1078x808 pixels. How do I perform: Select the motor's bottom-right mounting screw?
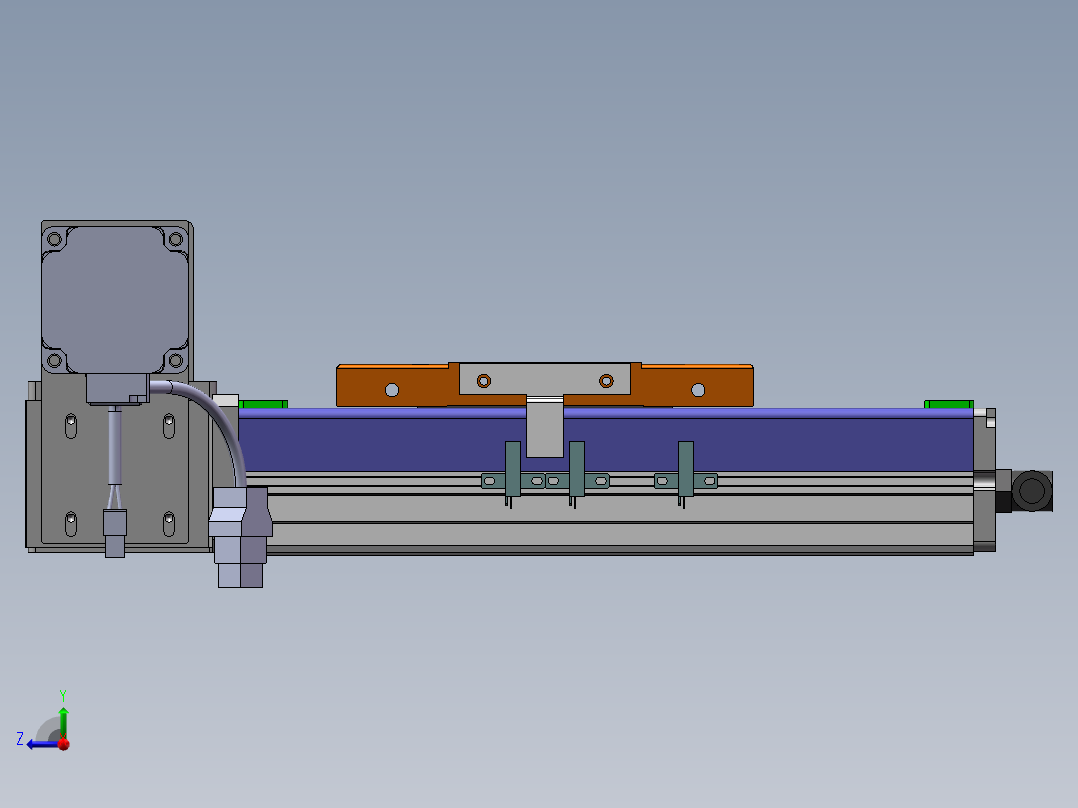click(175, 360)
